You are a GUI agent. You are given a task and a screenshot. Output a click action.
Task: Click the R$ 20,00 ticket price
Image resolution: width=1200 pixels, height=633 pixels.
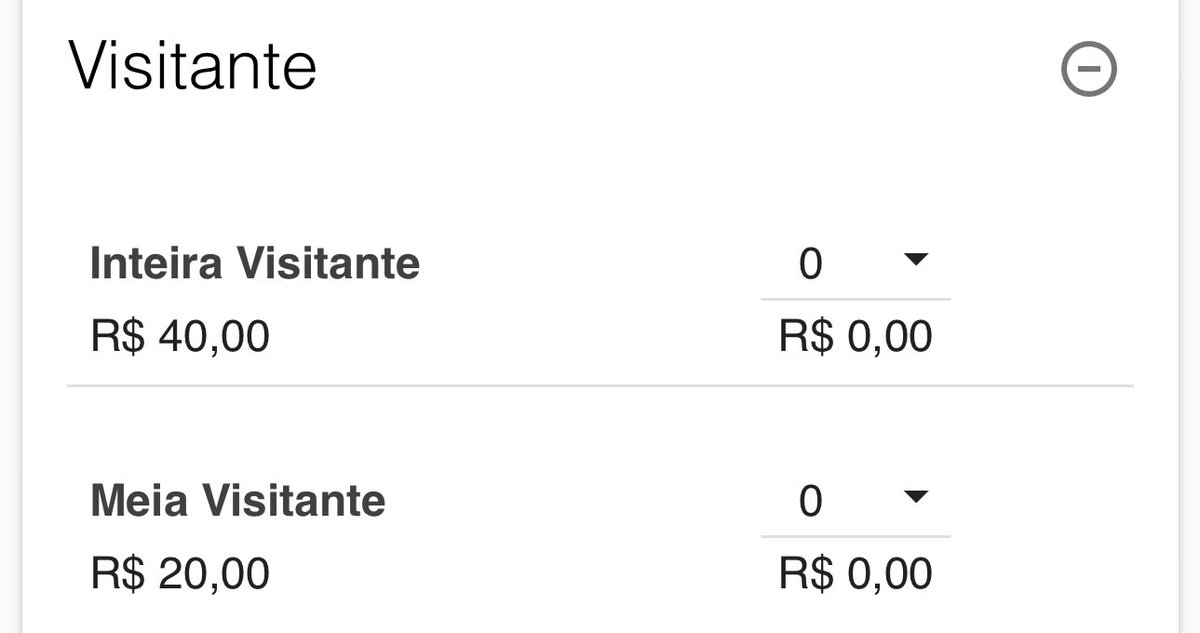180,574
